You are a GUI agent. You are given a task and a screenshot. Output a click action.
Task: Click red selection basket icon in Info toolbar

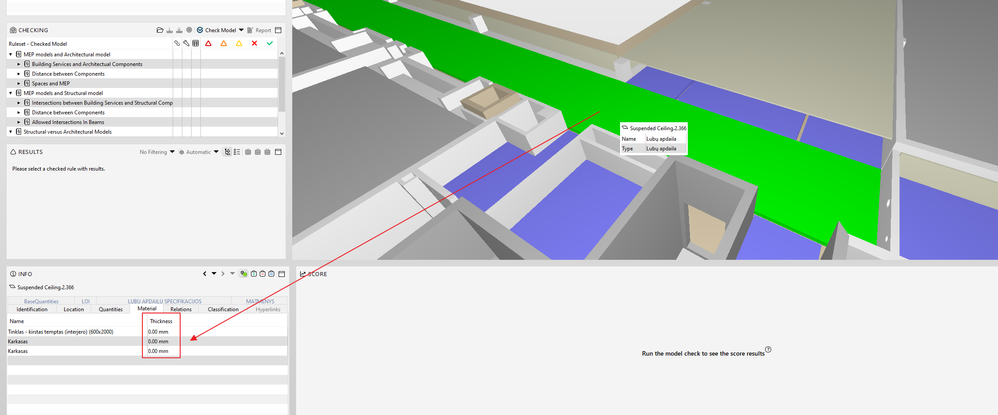click(x=262, y=274)
